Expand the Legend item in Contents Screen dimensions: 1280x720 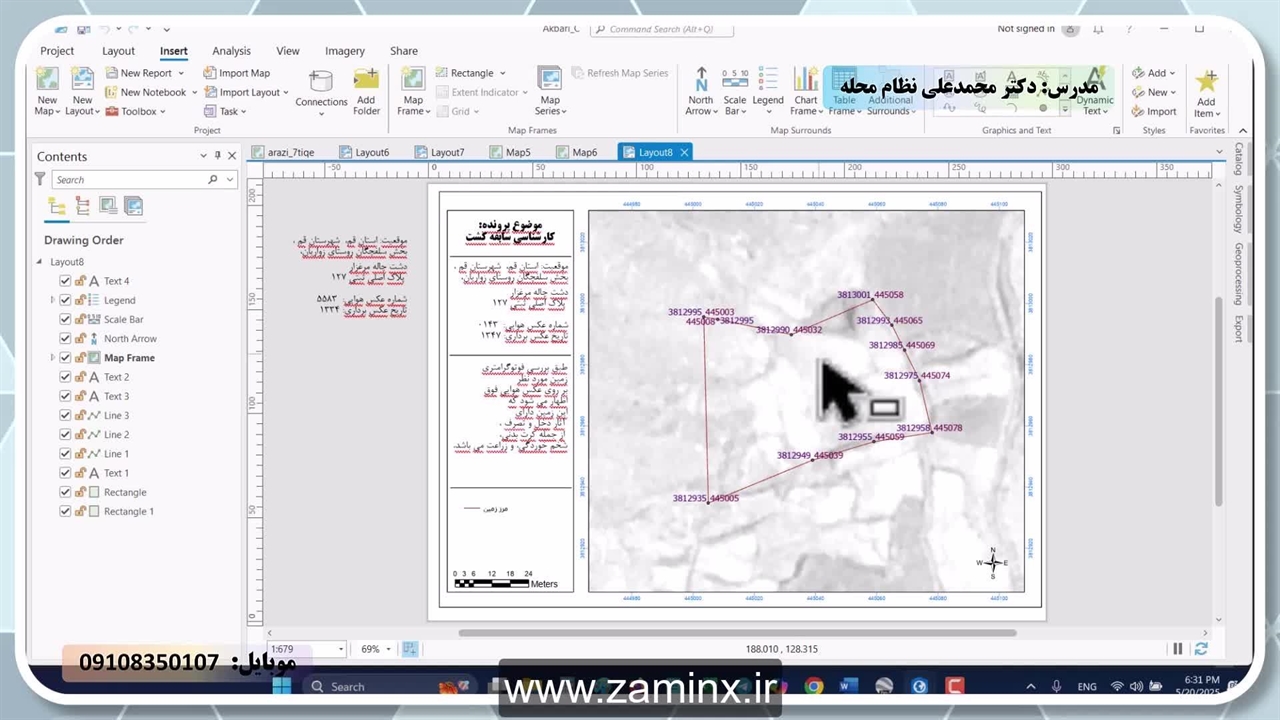[52, 300]
